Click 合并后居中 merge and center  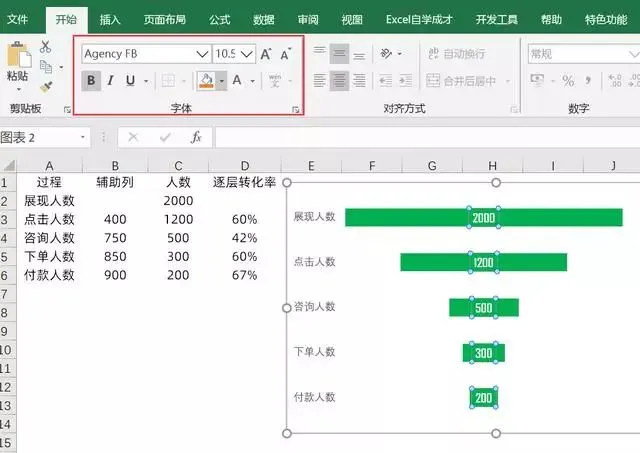[462, 81]
